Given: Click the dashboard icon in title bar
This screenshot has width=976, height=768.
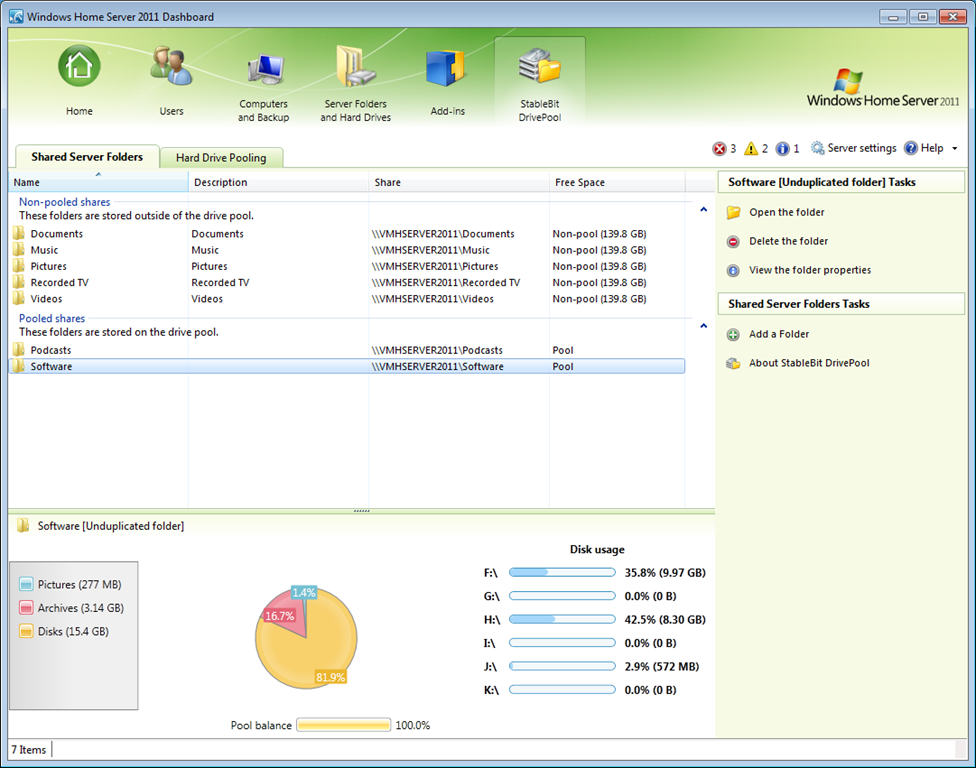Looking at the screenshot, I should (x=16, y=16).
